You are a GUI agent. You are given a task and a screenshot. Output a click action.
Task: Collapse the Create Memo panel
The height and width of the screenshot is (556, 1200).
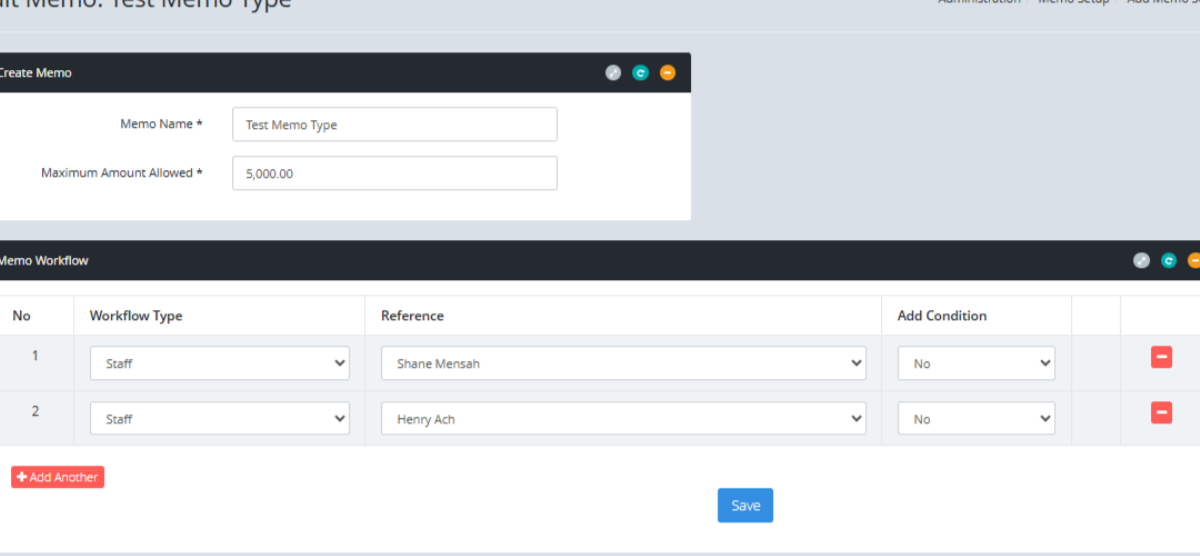667,73
